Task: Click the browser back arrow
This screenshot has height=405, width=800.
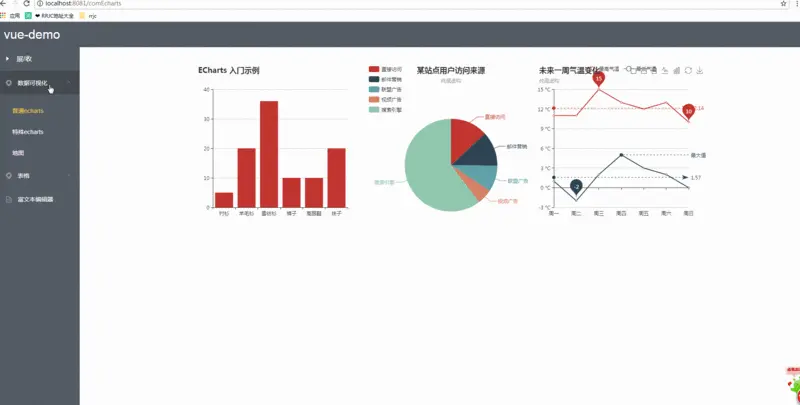Action: click(x=3, y=4)
